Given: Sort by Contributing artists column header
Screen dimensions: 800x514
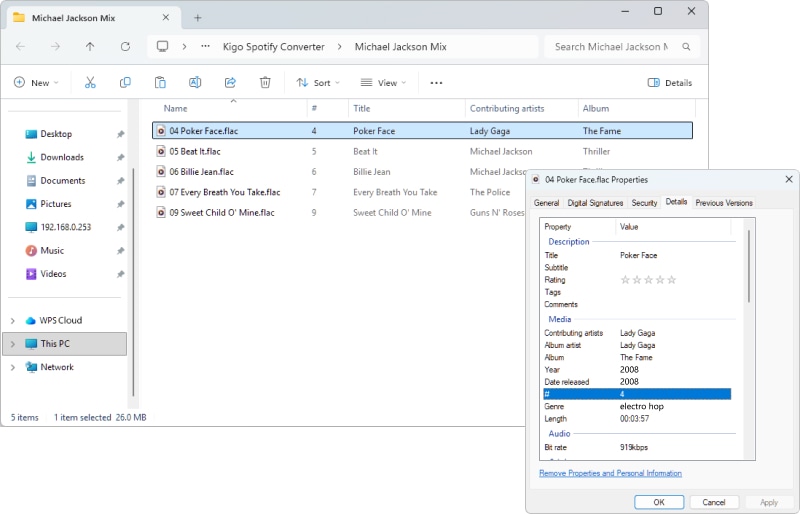Looking at the screenshot, I should click(507, 108).
